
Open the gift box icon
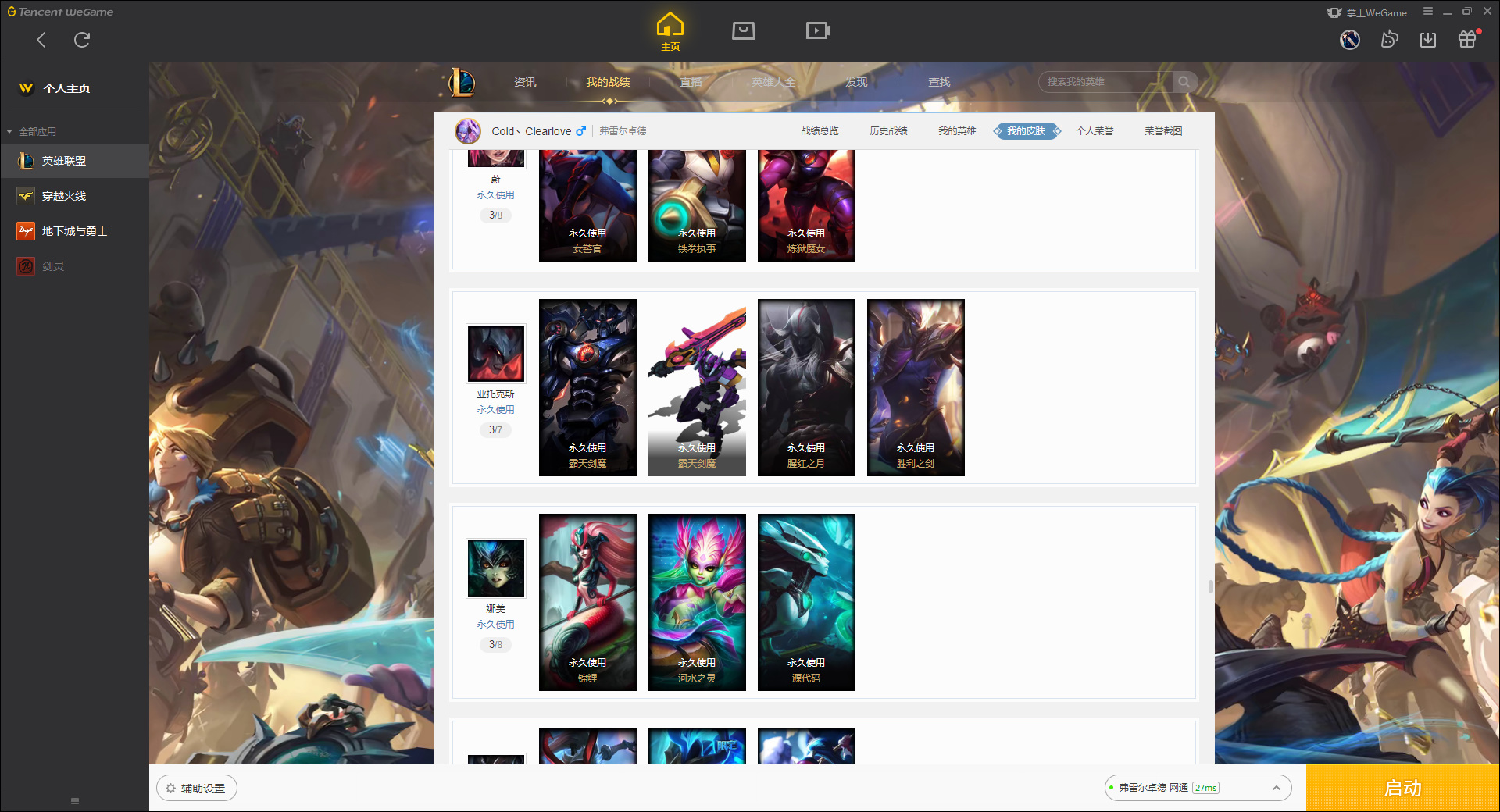(x=1467, y=39)
